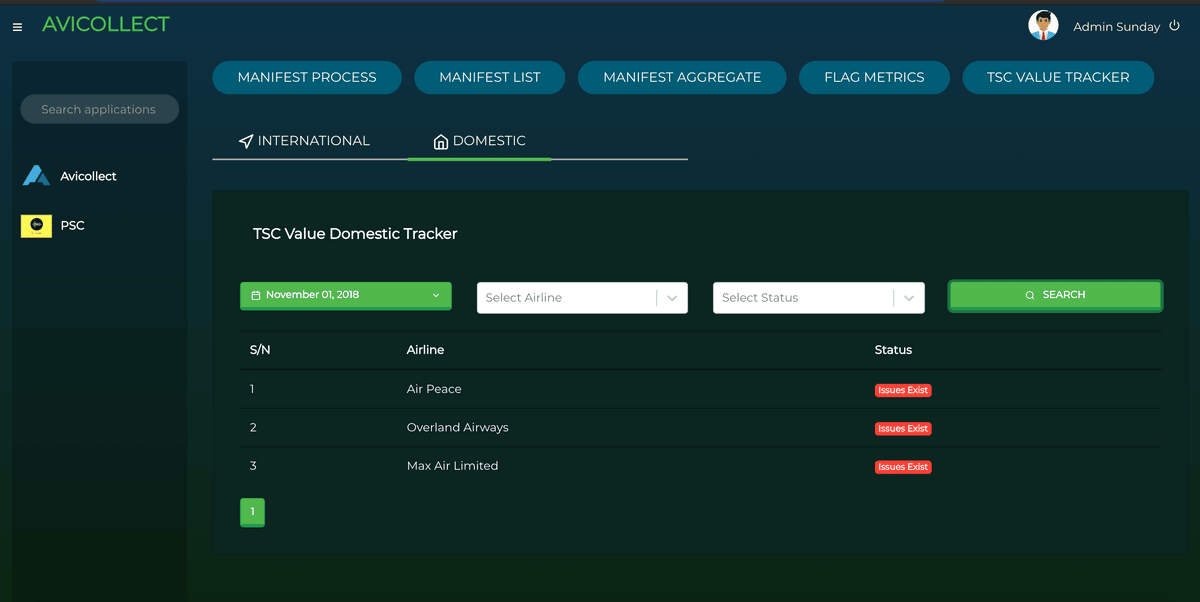Click the green Search button
The width and height of the screenshot is (1200, 602).
tap(1055, 296)
